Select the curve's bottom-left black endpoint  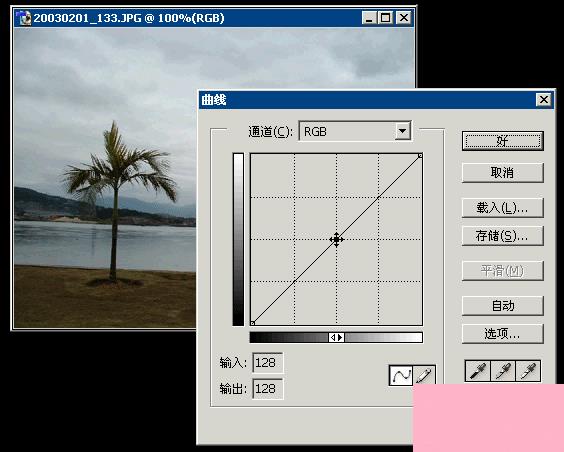tap(253, 323)
